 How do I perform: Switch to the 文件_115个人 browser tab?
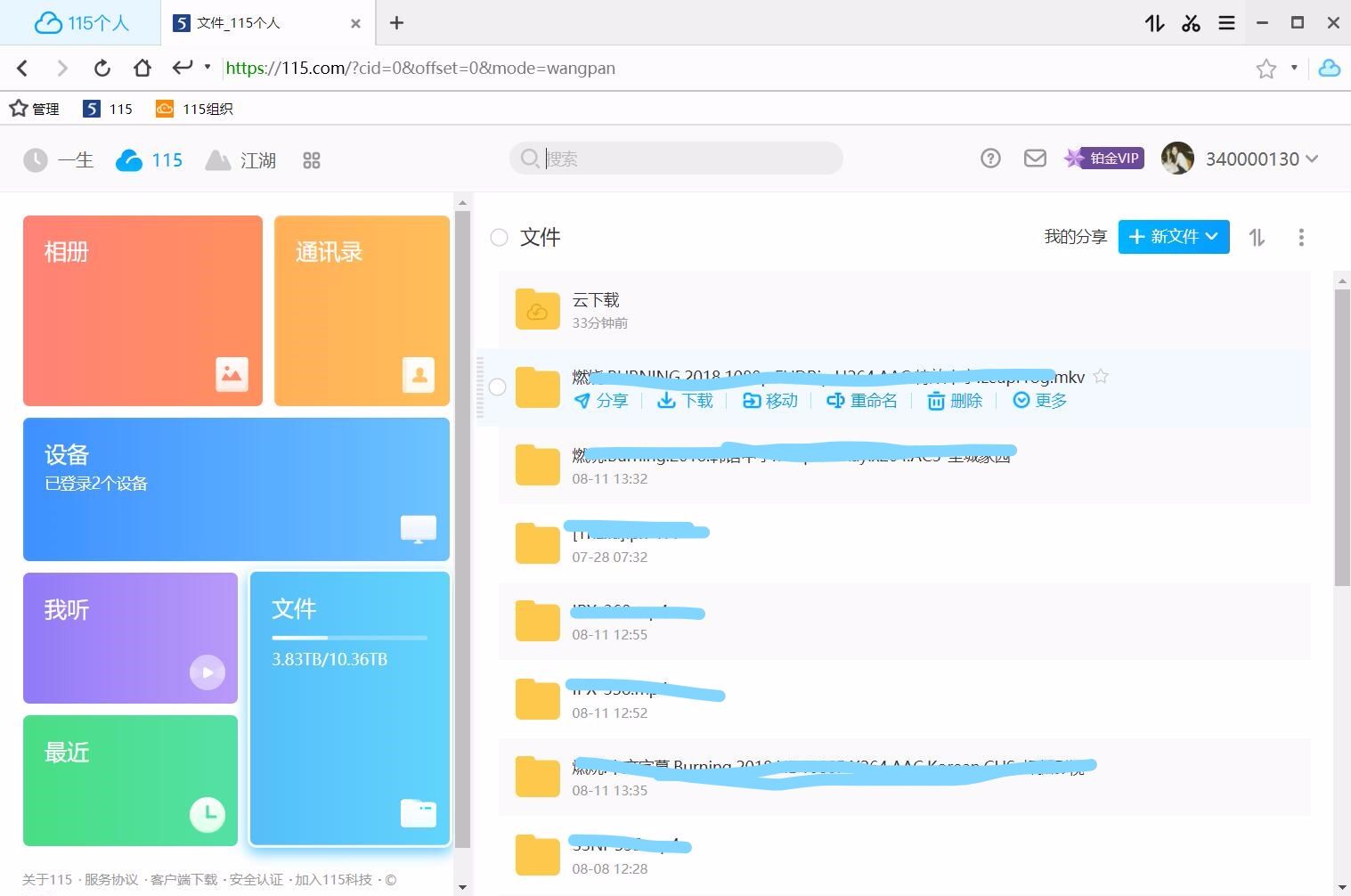(239, 22)
